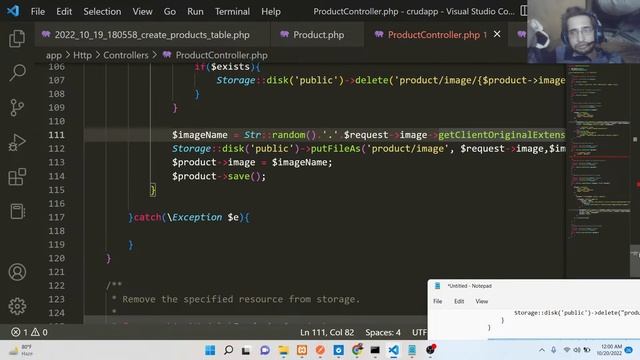Viewport: 640px width, 360px height.
Task: Open Task View on the taskbar
Action: click(x=246, y=350)
